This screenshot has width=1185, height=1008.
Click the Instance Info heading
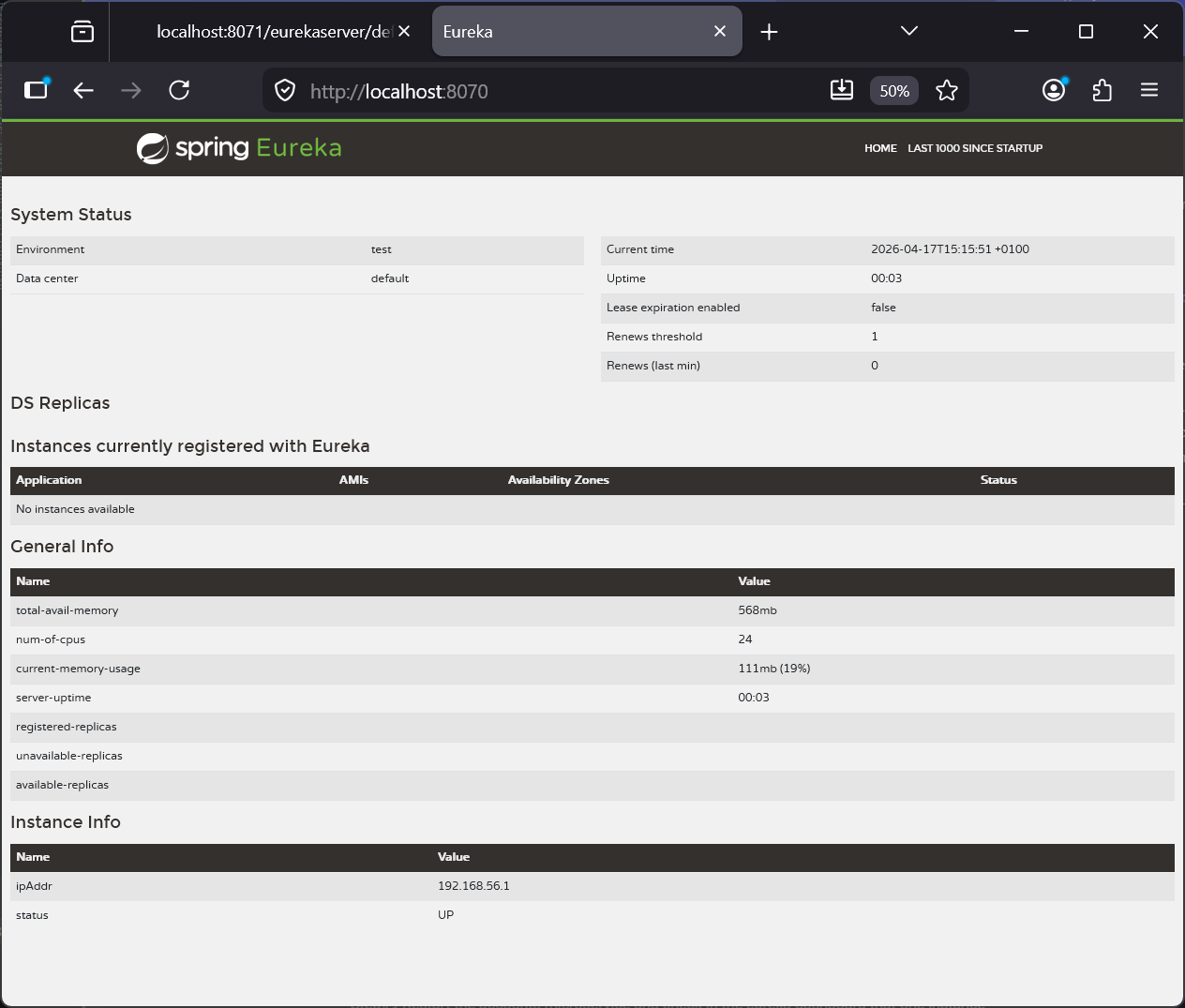point(66,822)
